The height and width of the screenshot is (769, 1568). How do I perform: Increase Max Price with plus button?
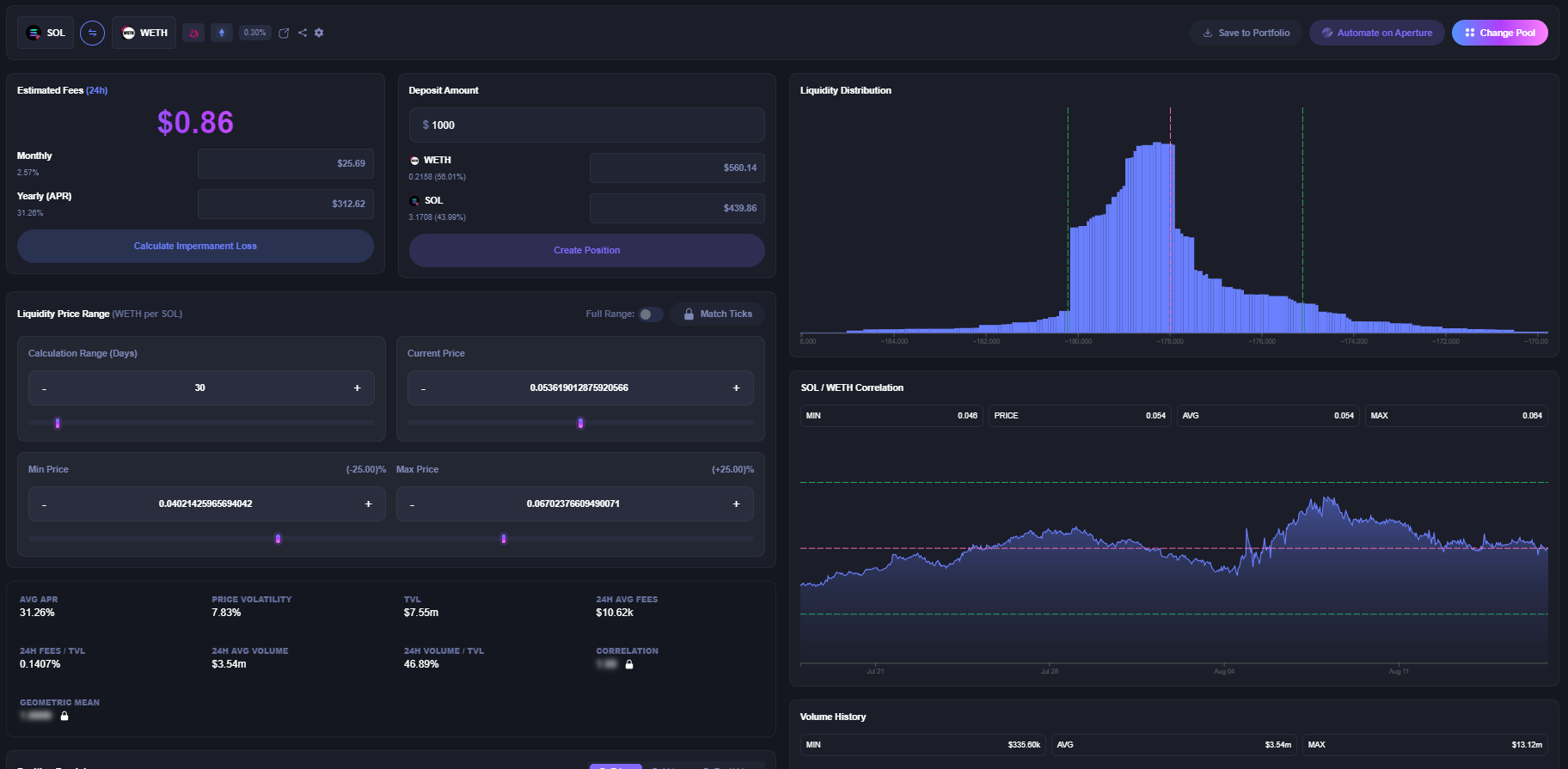(x=736, y=504)
